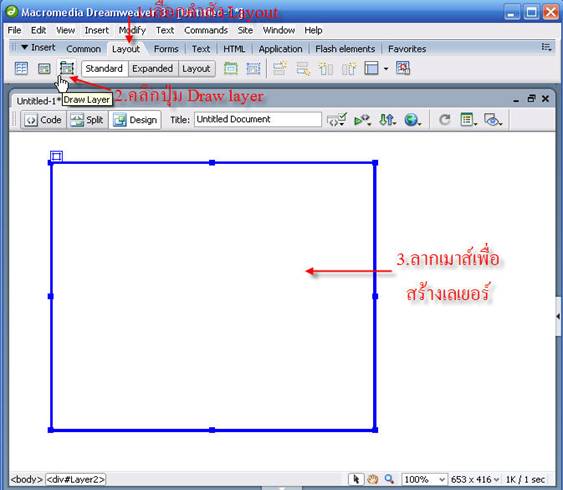Switch to the Favorites insert tab

click(407, 49)
